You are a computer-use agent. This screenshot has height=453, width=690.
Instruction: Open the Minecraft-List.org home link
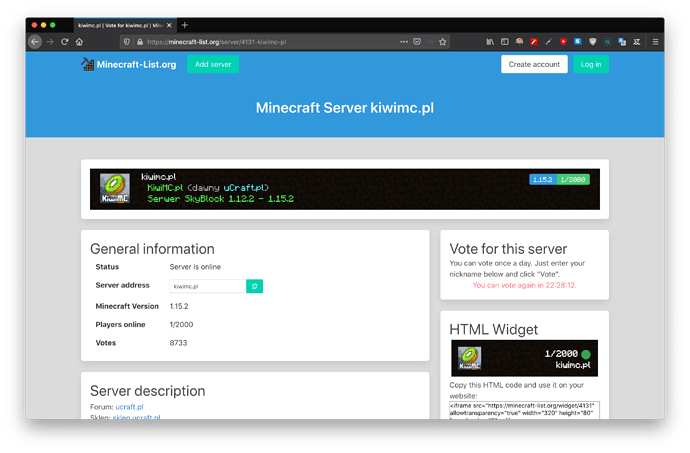pyautogui.click(x=136, y=64)
